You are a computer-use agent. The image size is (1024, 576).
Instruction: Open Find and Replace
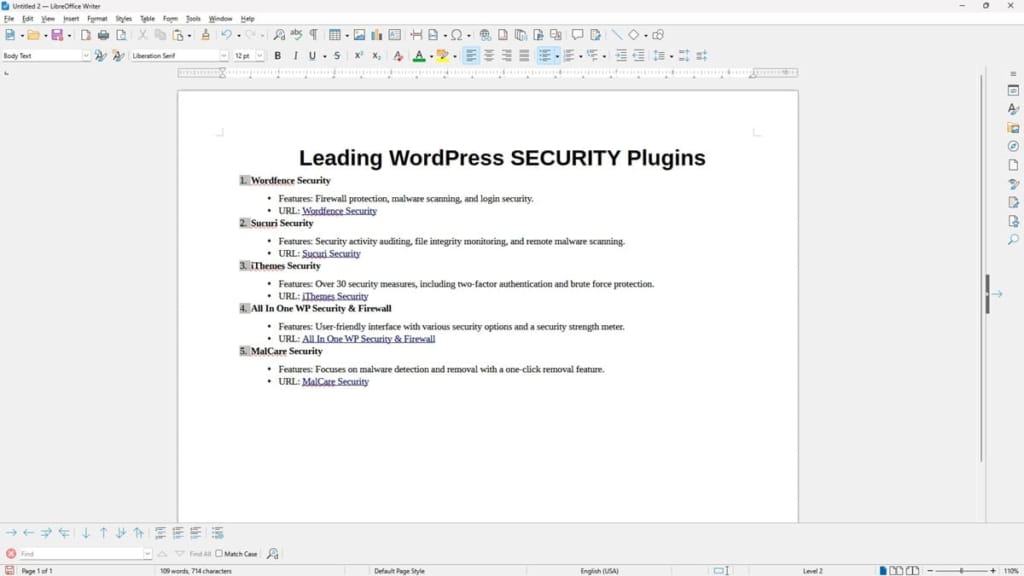click(278, 36)
